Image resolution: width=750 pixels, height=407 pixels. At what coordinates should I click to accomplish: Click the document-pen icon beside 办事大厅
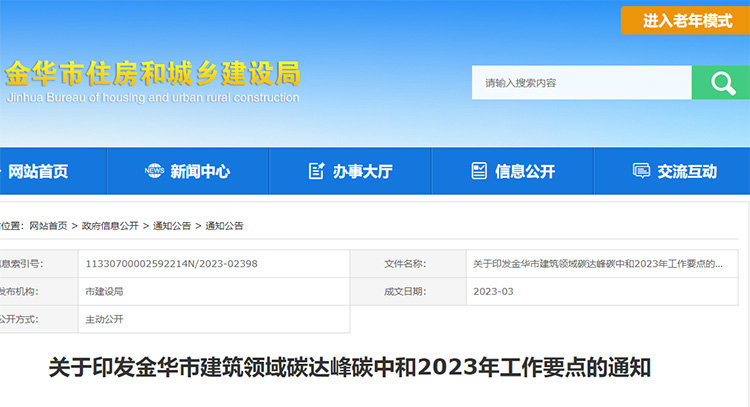tap(317, 171)
